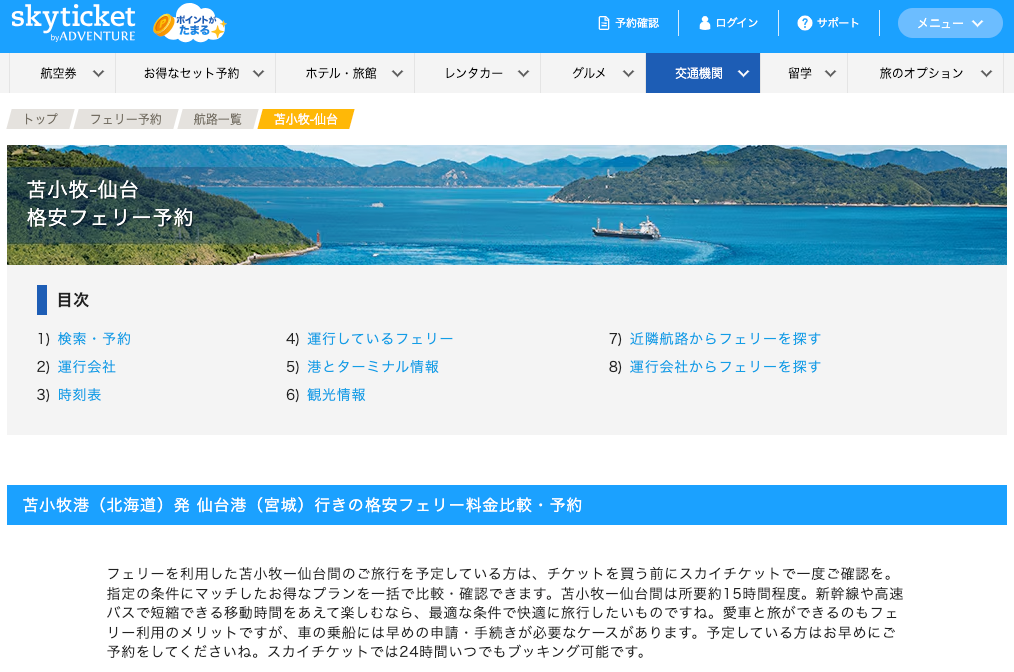Screen dimensions: 1014x672
Task: Open the 旅のオプション menu
Action: (x=934, y=73)
